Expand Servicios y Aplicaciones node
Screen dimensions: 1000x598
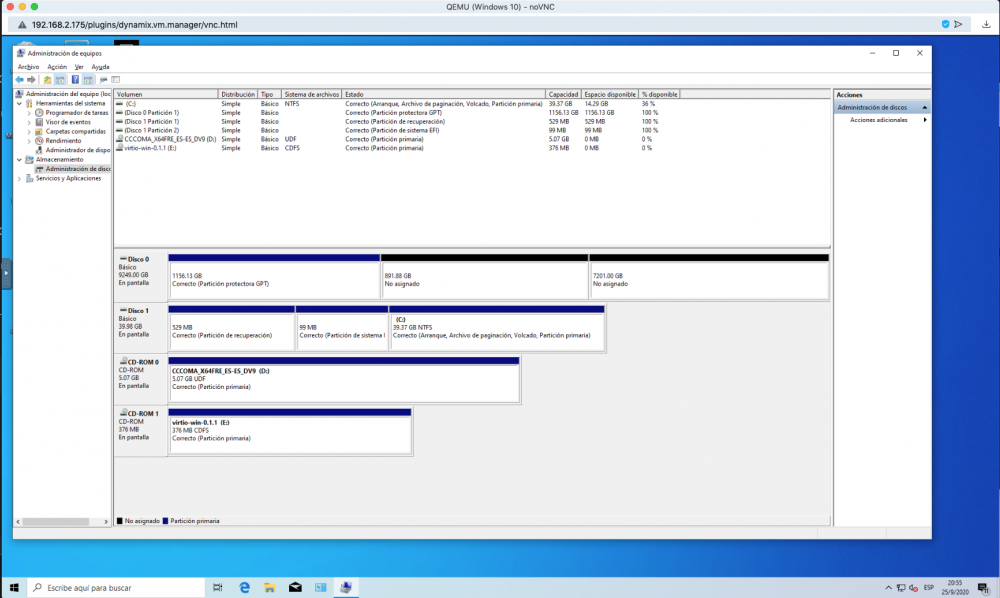tap(19, 179)
